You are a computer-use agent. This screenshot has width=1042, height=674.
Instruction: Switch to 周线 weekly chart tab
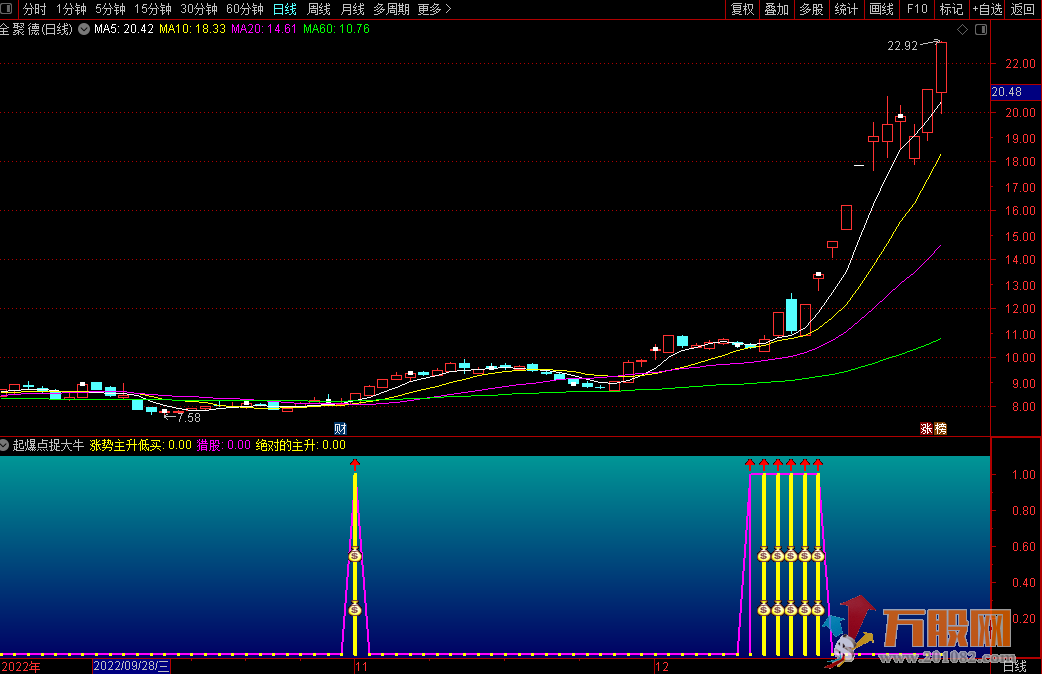click(x=318, y=9)
